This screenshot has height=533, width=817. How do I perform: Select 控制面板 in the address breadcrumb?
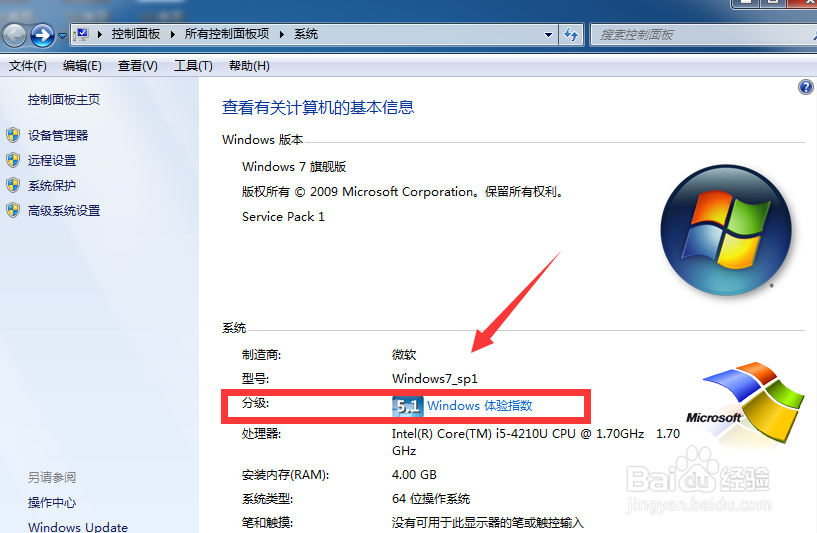point(135,34)
